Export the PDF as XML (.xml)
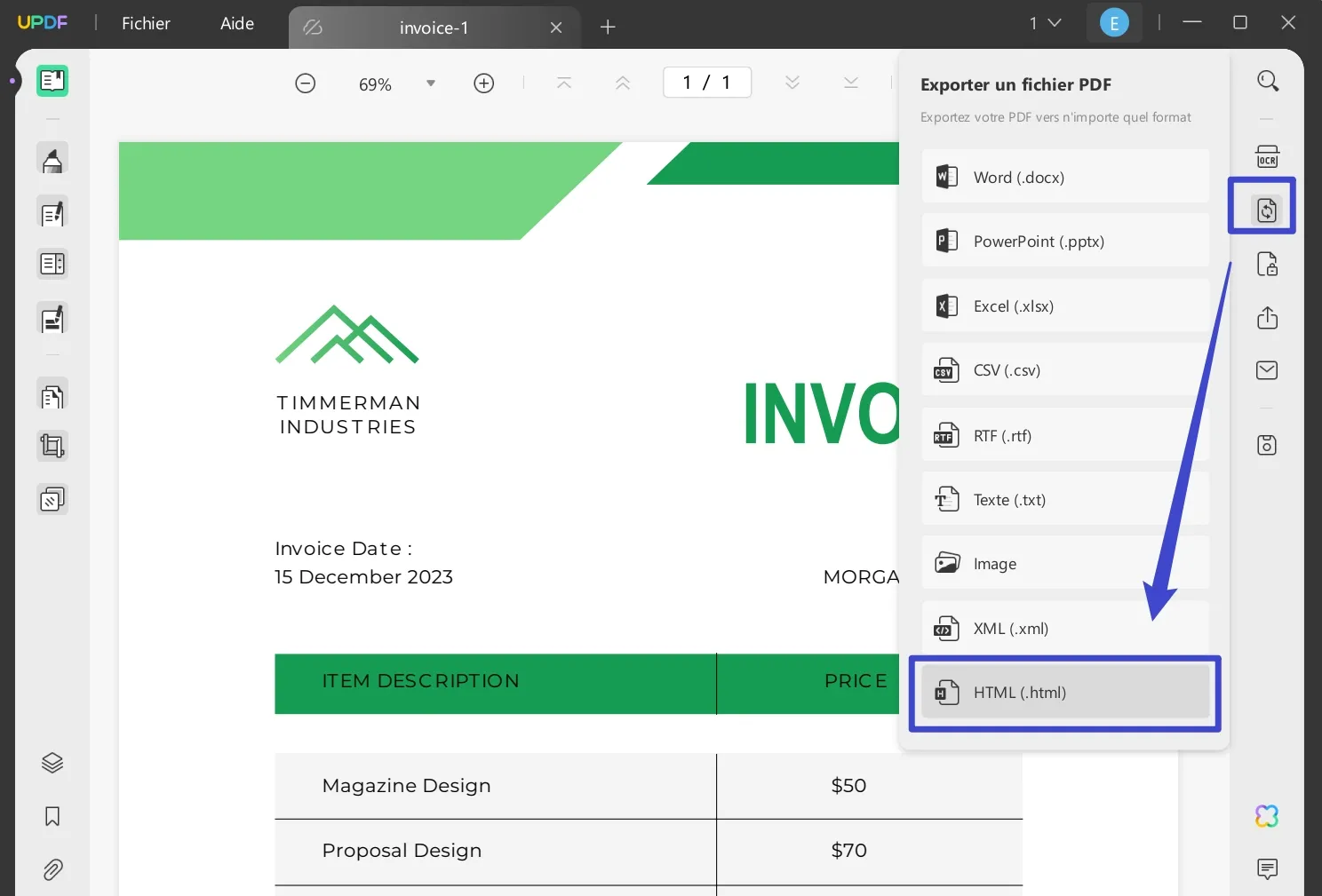This screenshot has height=896, width=1322. [1065, 628]
